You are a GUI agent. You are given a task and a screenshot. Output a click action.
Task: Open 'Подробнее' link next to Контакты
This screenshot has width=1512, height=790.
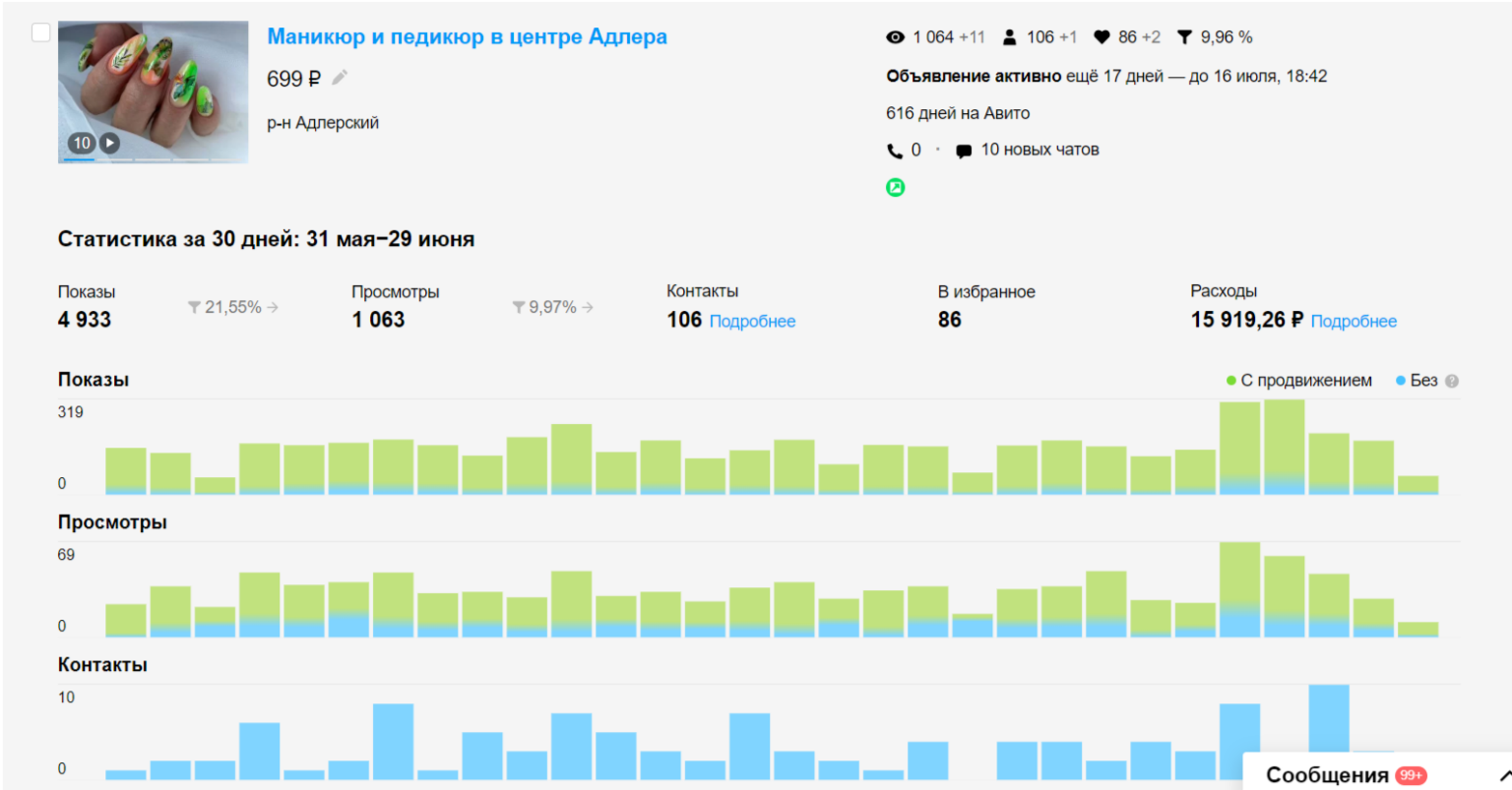pyautogui.click(x=752, y=322)
